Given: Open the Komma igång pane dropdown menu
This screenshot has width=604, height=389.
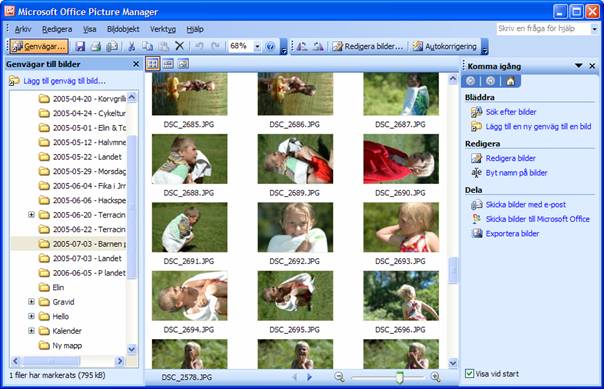Looking at the screenshot, I should pos(578,66).
